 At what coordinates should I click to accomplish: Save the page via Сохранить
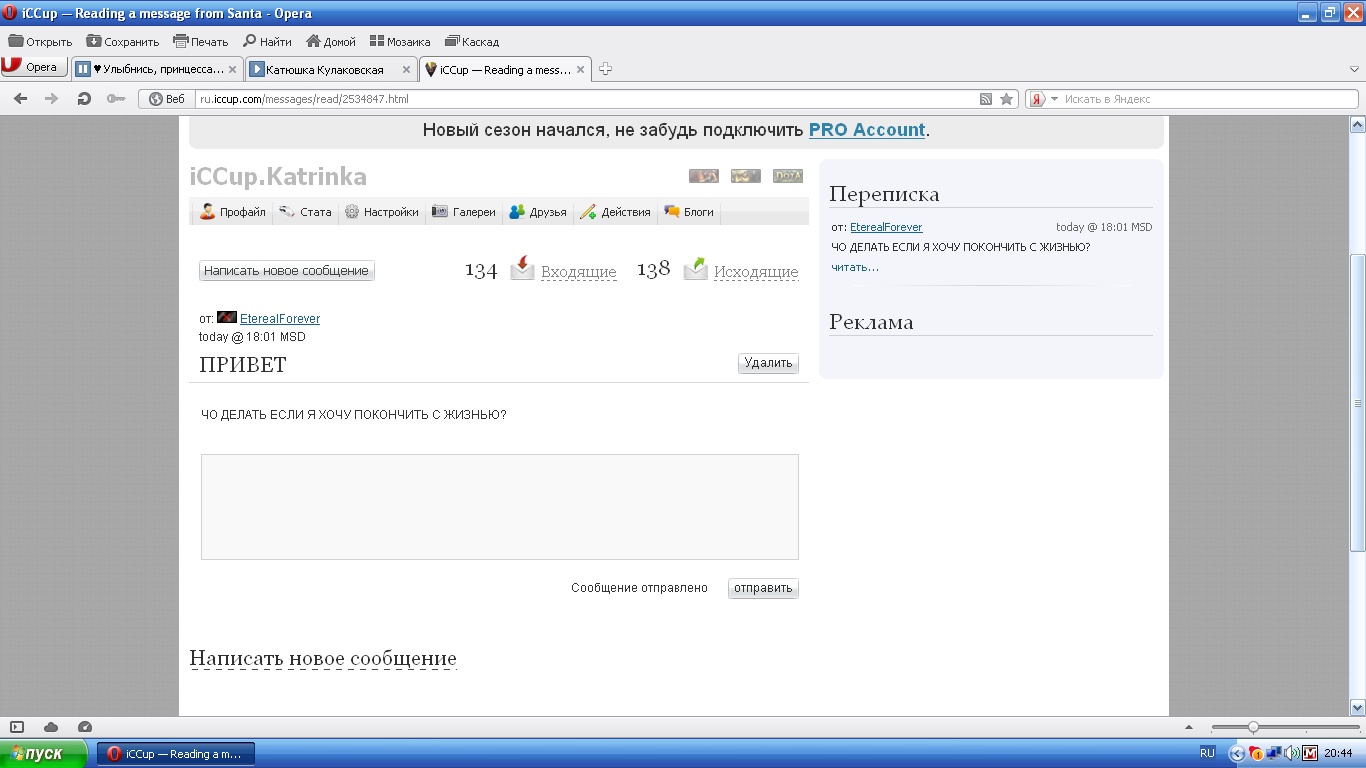[x=123, y=42]
